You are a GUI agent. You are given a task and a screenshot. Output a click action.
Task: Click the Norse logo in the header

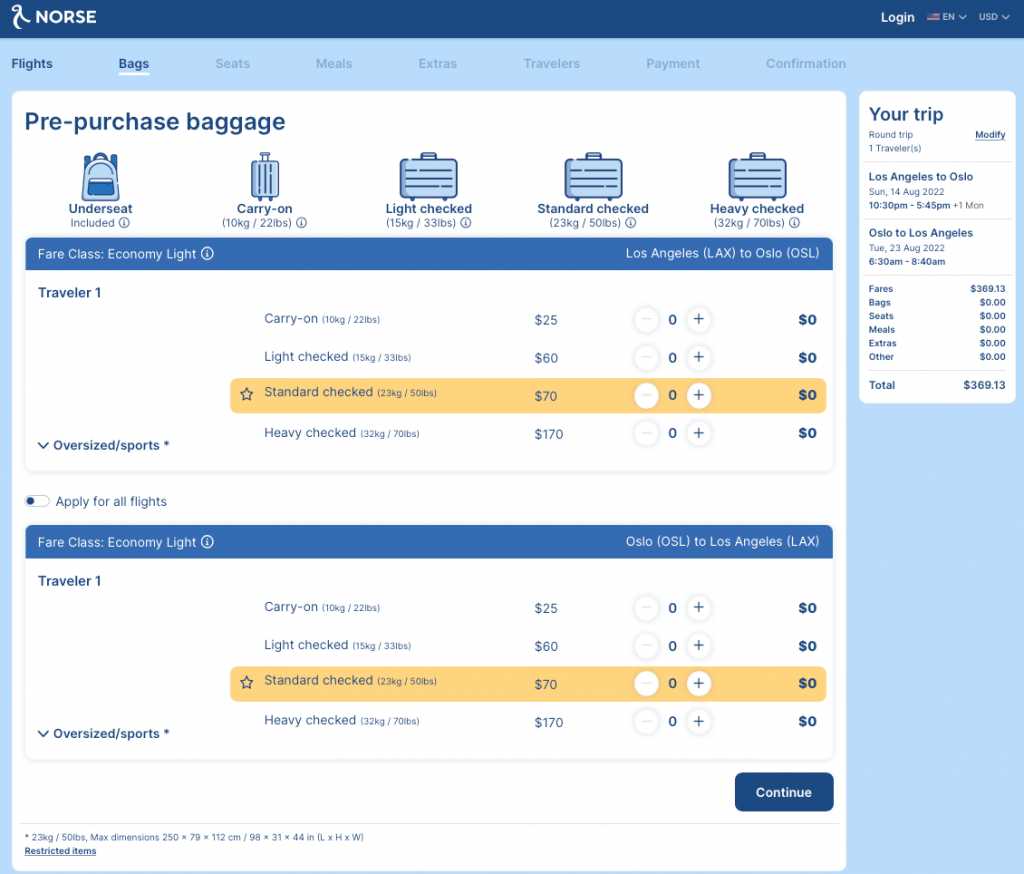[x=52, y=17]
